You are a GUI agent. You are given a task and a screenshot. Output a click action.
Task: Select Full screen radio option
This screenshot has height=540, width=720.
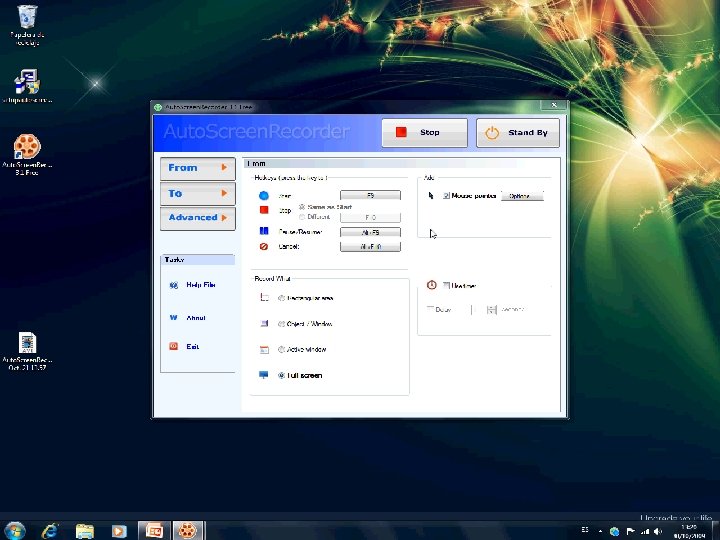tap(281, 375)
